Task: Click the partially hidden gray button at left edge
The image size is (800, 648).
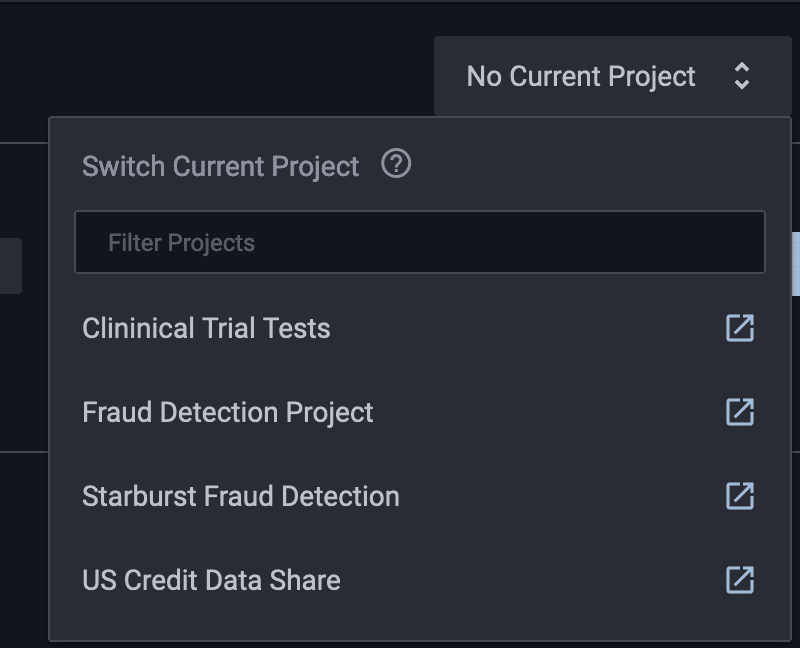Action: click(x=11, y=266)
